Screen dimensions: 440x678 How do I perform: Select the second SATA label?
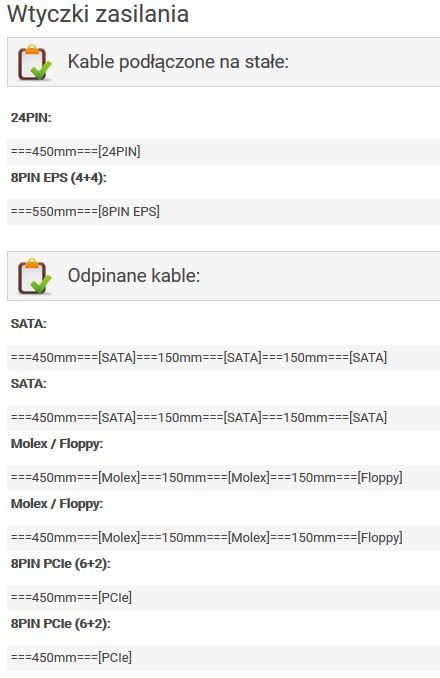(x=29, y=384)
